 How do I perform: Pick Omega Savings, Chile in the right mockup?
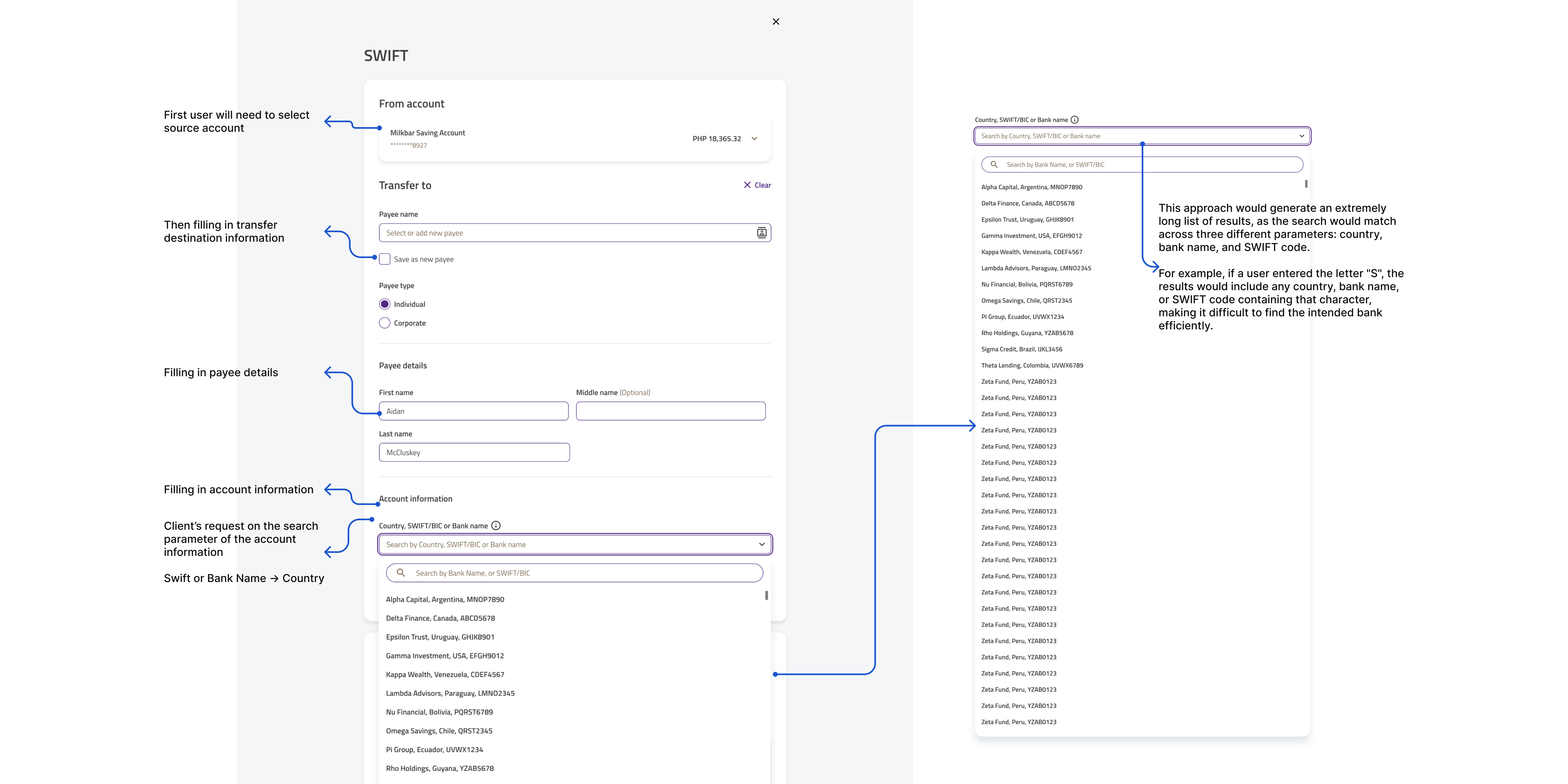click(x=1027, y=301)
